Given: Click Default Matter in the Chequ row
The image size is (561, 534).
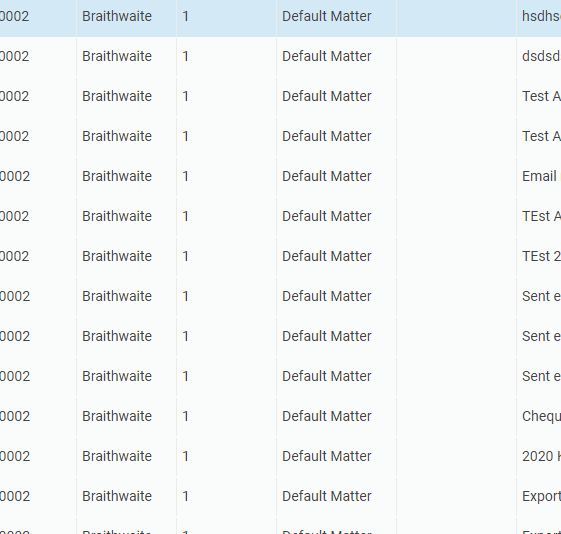Looking at the screenshot, I should click(327, 416).
